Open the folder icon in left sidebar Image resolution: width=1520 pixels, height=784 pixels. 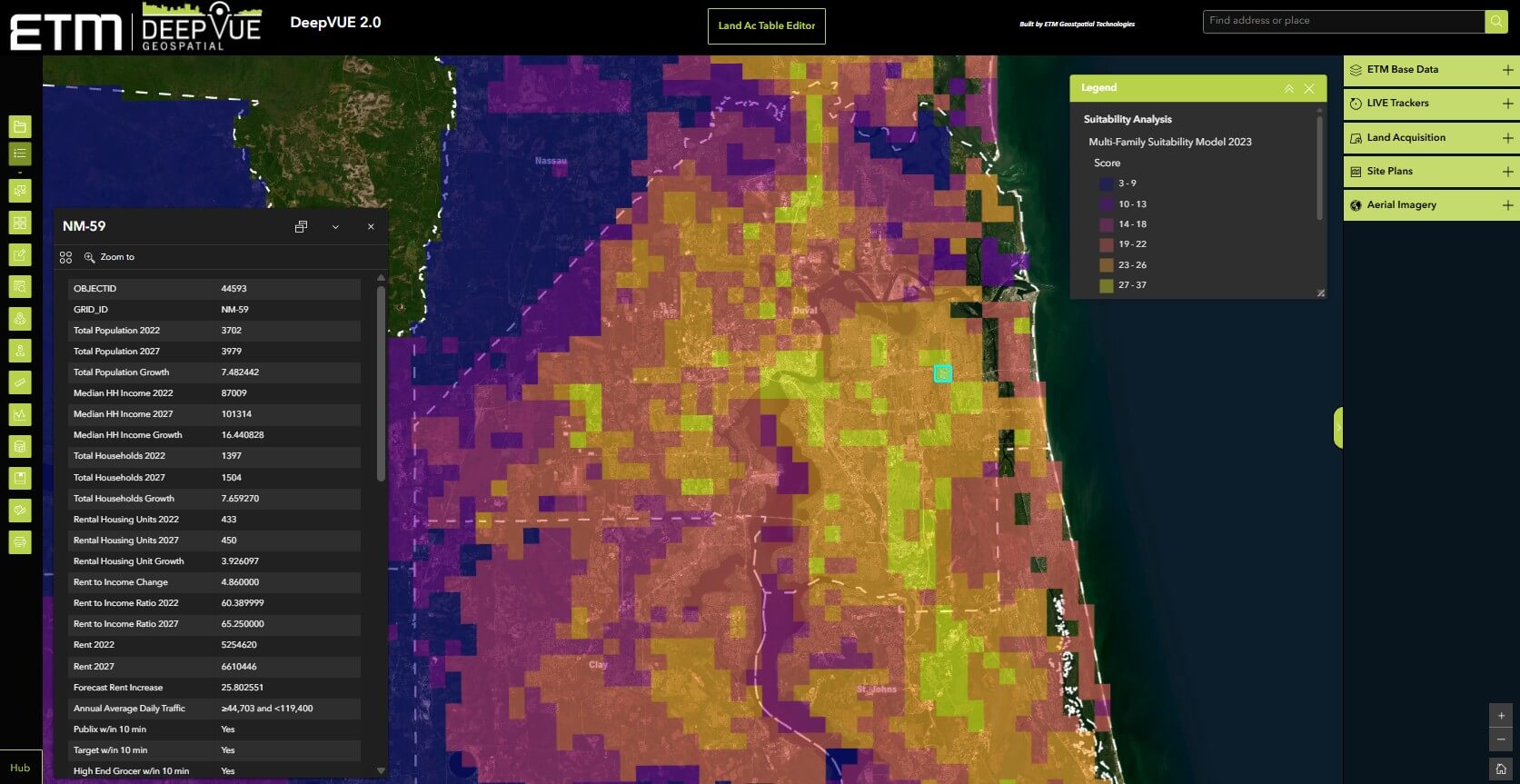(20, 126)
